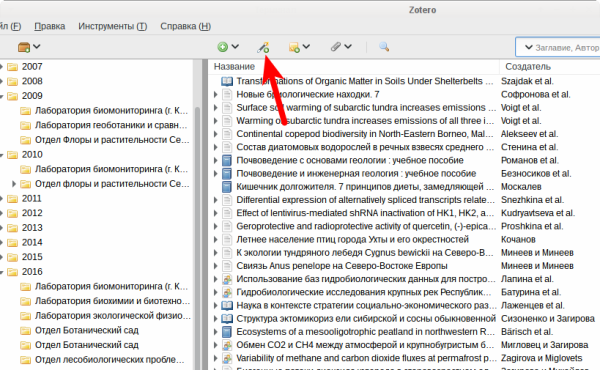The height and width of the screenshot is (370, 600).
Task: Open the Справка (H) menu
Action: coord(186,26)
